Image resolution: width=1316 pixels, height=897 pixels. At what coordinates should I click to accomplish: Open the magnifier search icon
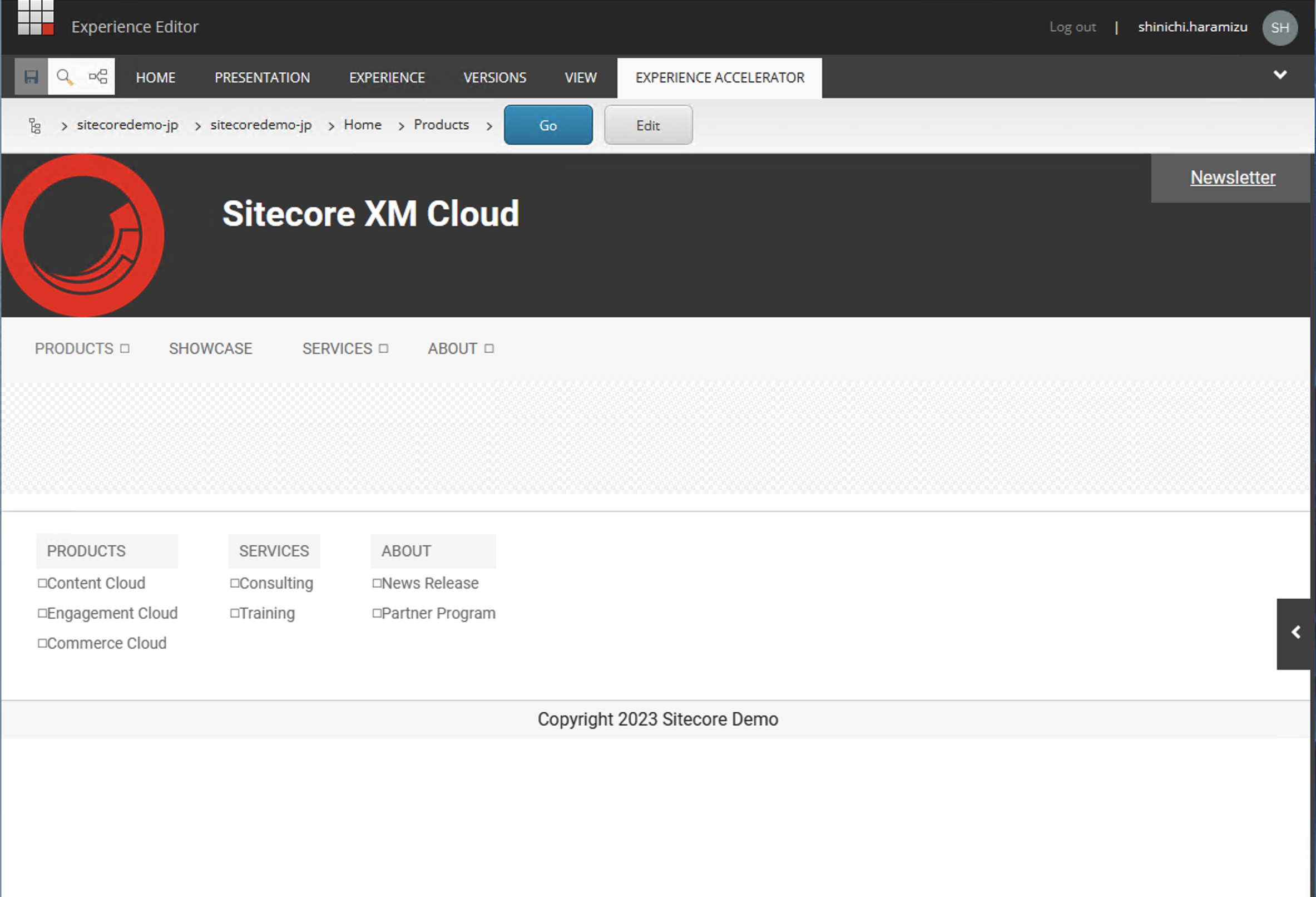coord(65,76)
